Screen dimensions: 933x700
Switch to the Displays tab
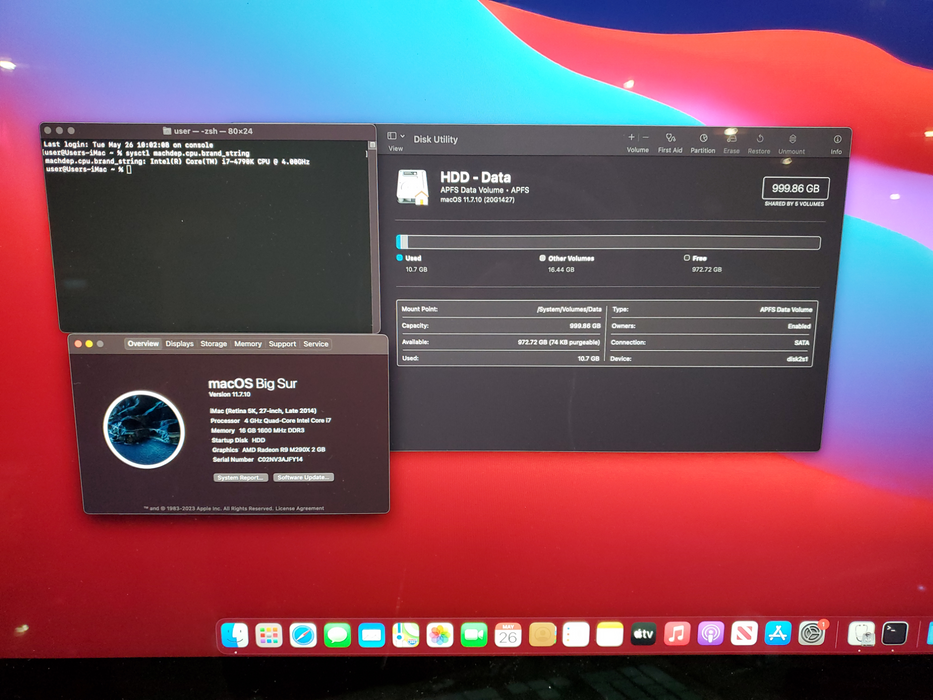click(179, 343)
